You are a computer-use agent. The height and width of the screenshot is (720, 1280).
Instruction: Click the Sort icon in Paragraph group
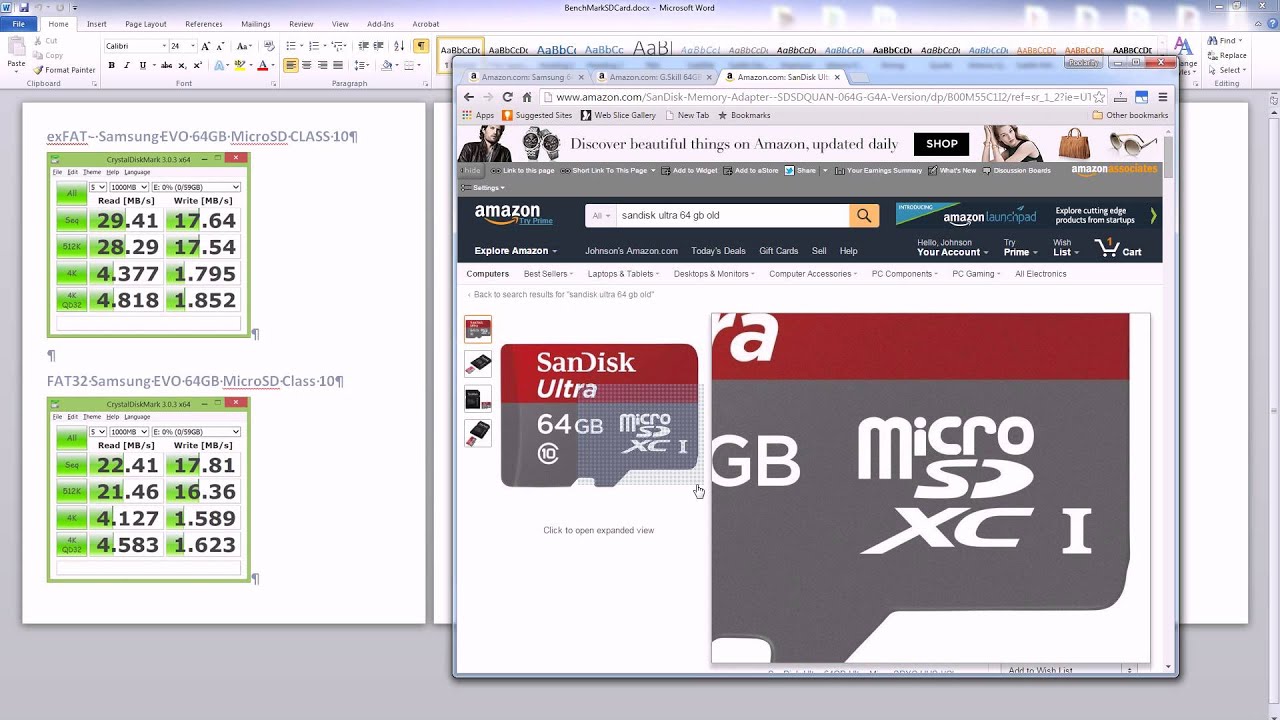(400, 46)
